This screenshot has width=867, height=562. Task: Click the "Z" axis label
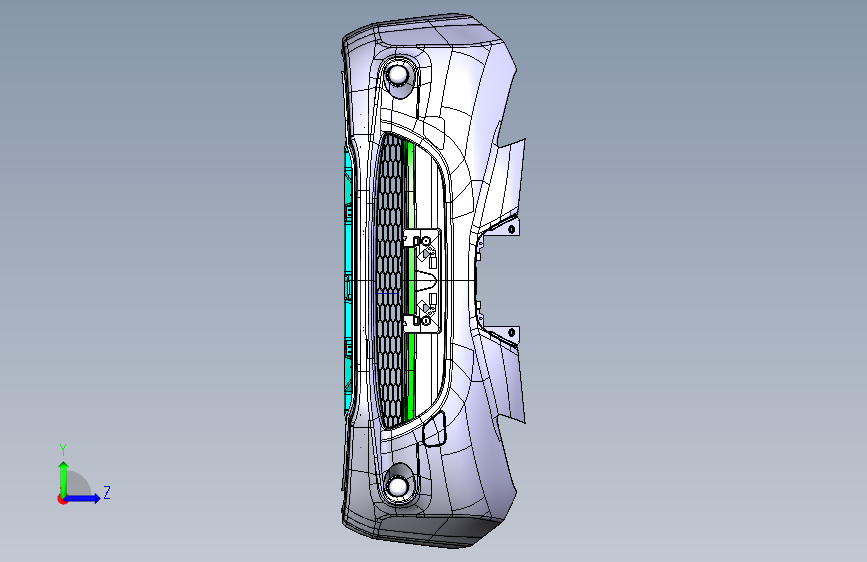tap(107, 492)
